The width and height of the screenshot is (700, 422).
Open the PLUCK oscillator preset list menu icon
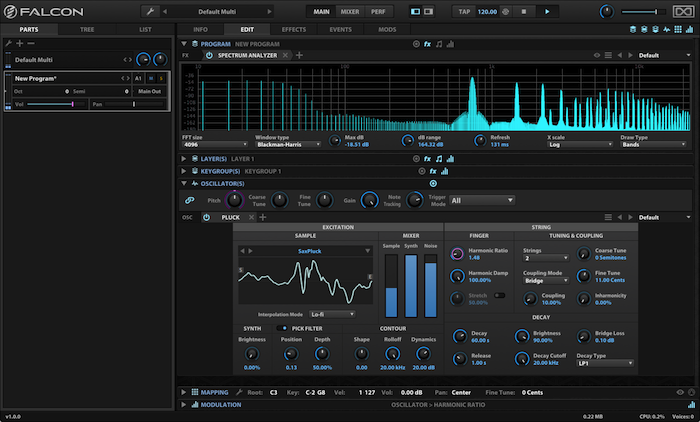608,217
